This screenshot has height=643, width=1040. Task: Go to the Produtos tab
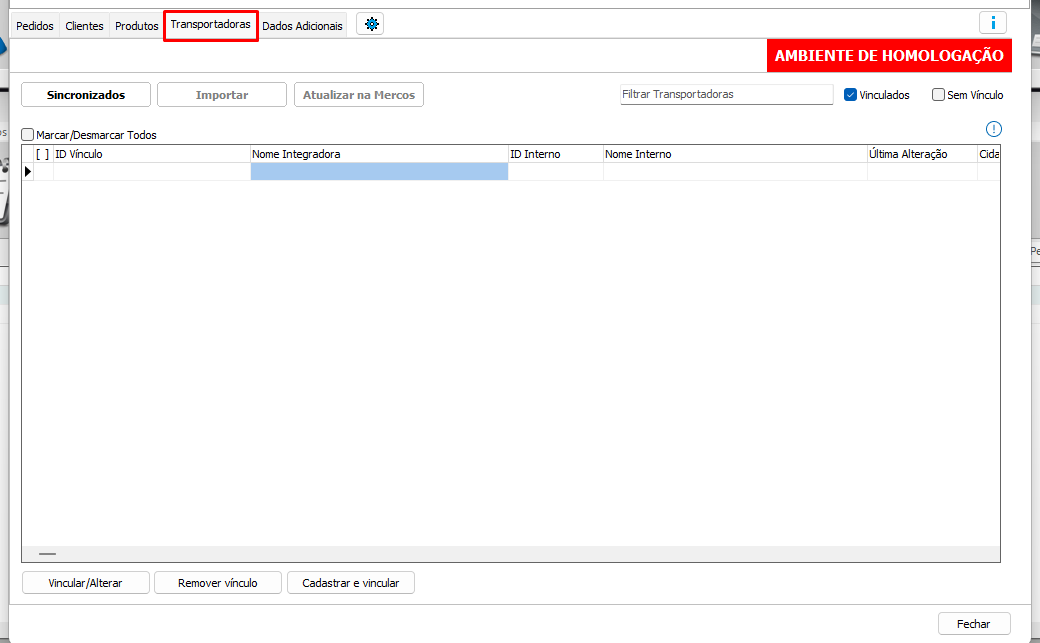[136, 26]
